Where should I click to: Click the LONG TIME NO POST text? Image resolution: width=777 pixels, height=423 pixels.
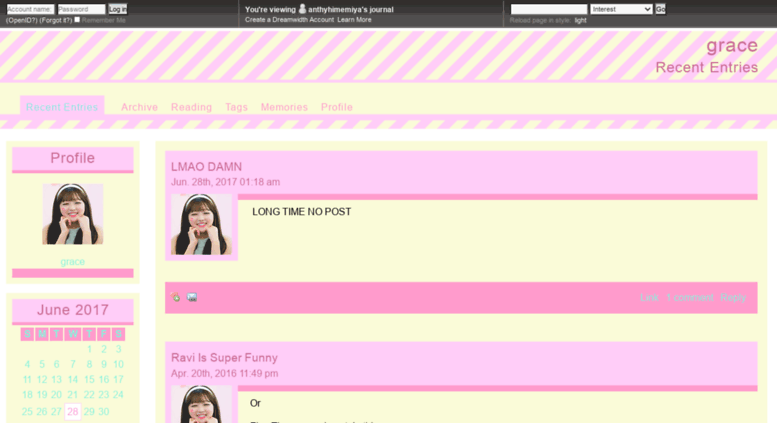(x=301, y=212)
